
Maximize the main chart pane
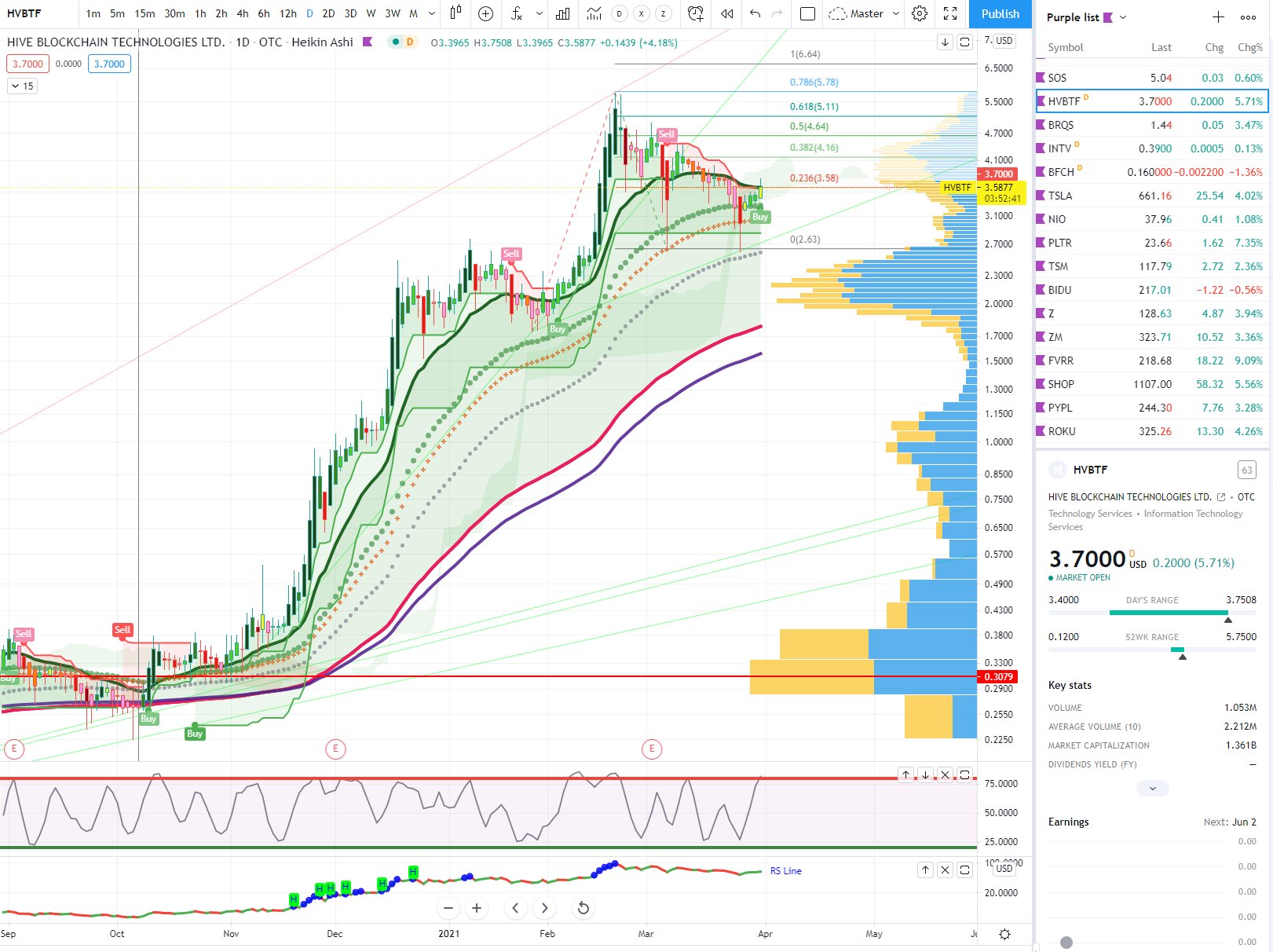pos(965,42)
